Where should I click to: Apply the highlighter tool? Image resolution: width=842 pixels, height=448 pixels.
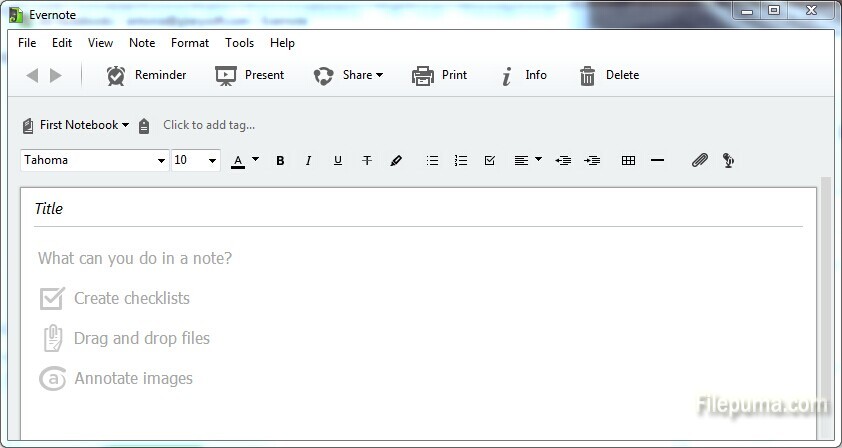coord(396,160)
